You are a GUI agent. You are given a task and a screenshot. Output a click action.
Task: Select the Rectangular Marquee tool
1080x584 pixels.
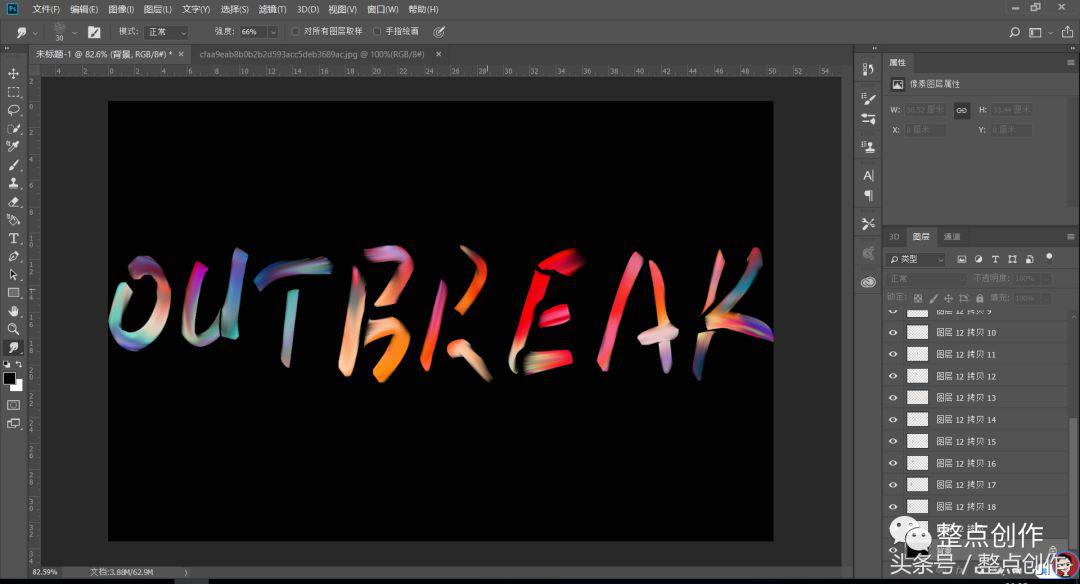pos(13,92)
